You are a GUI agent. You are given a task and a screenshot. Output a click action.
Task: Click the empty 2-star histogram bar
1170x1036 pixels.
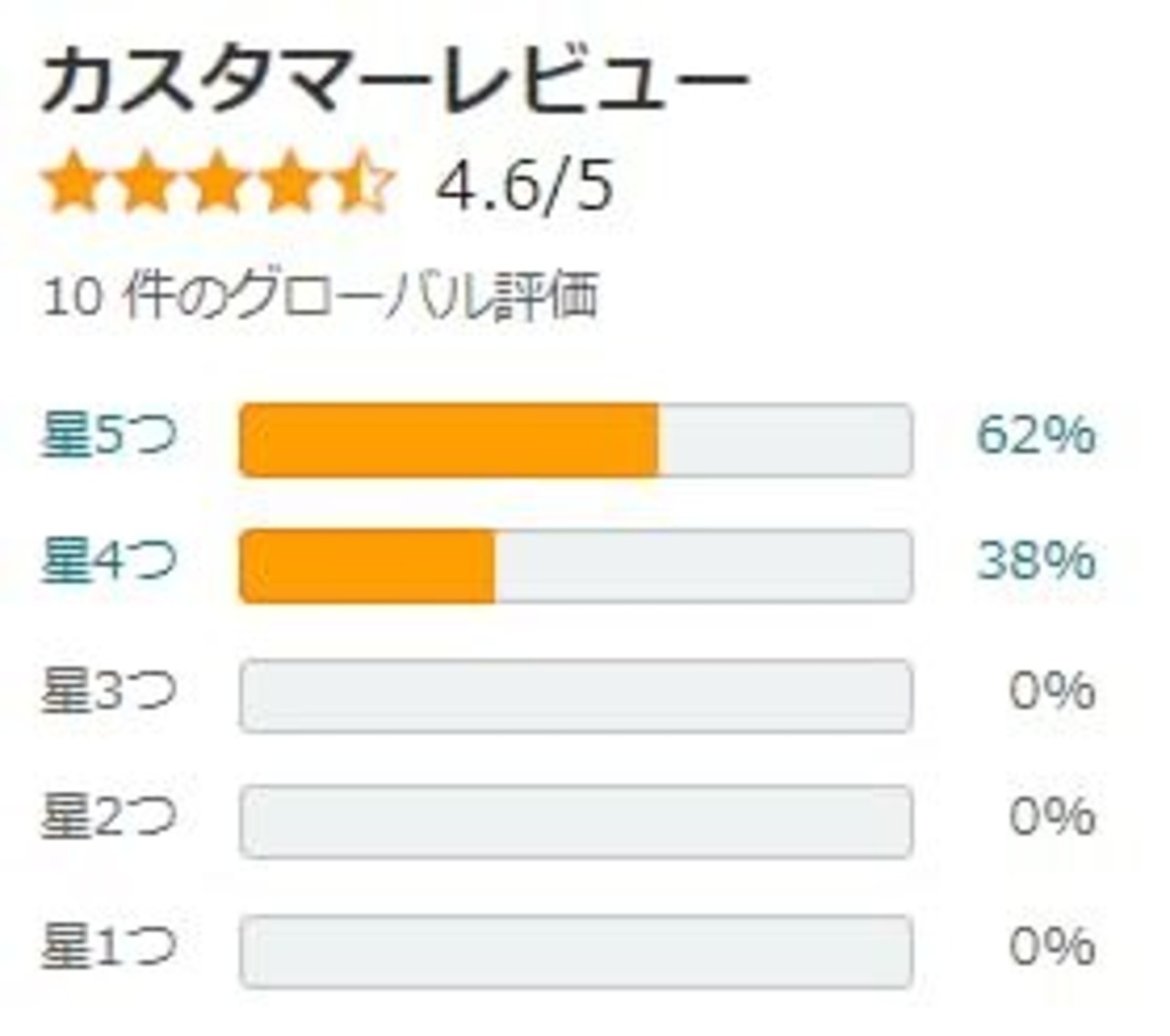[x=576, y=822]
